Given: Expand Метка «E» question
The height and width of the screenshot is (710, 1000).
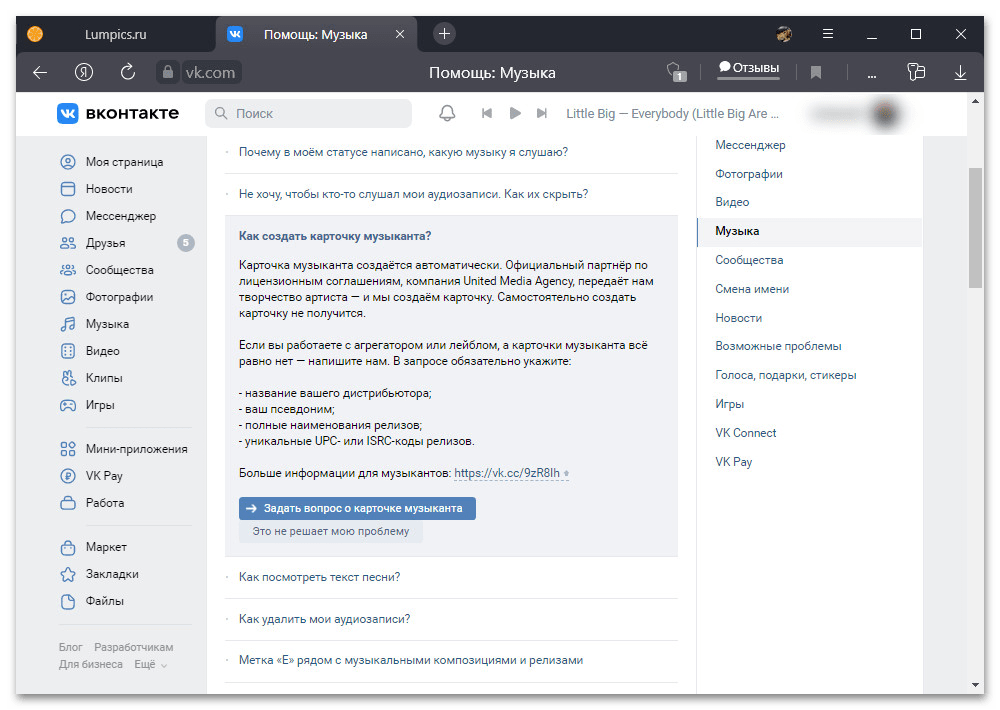Looking at the screenshot, I should point(411,660).
